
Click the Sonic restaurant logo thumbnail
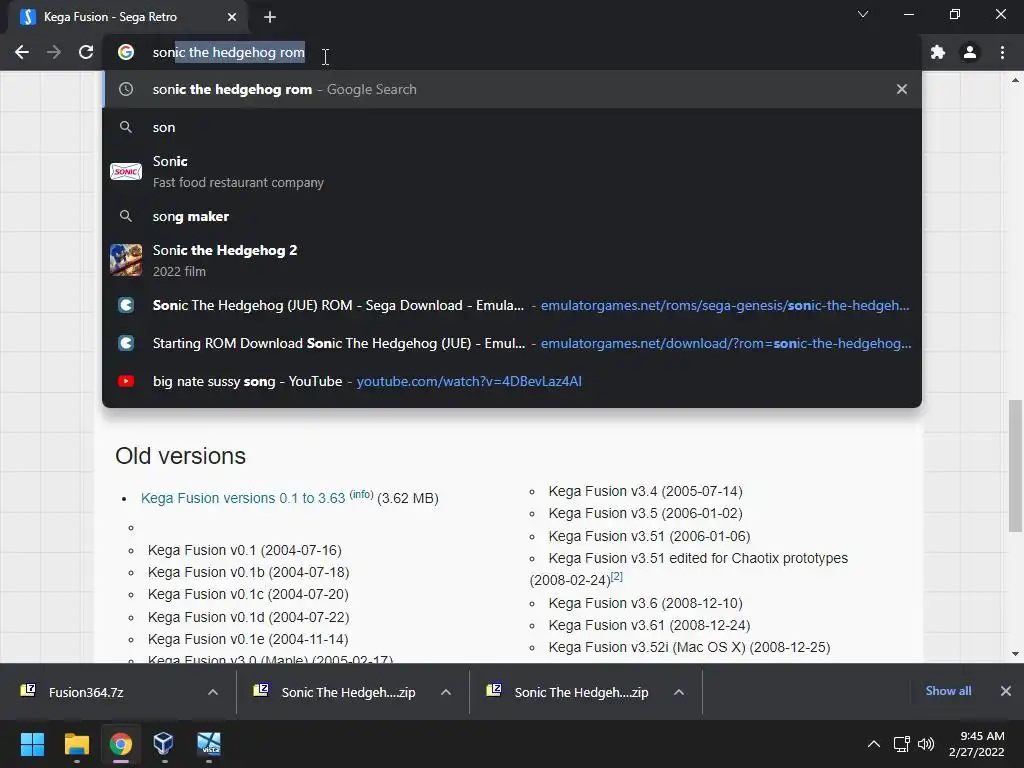(126, 172)
